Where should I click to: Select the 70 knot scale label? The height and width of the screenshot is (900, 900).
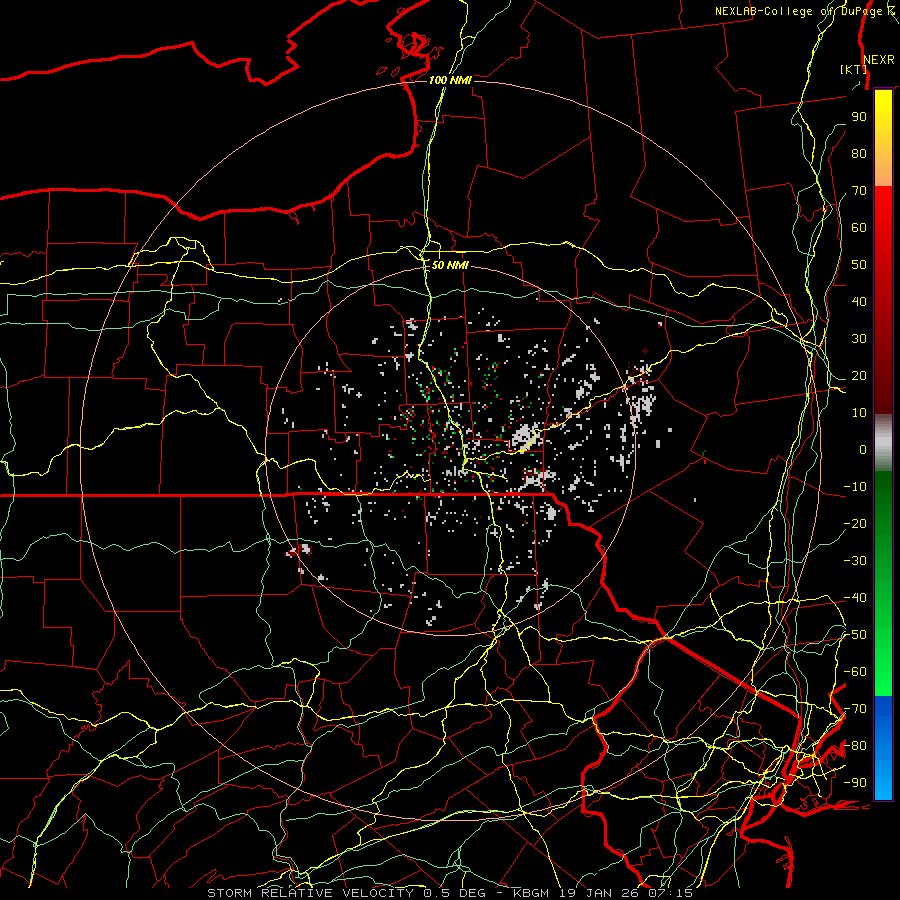(x=859, y=191)
